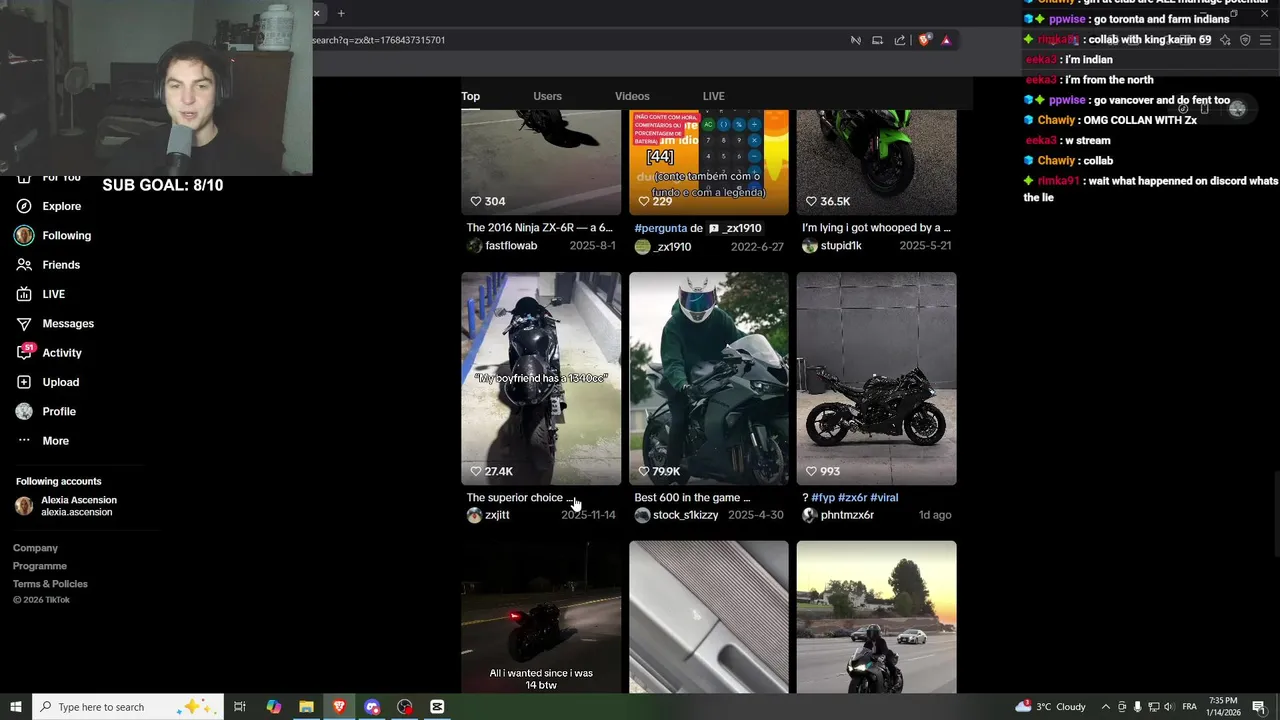Open the clock showing 7:35 PM
This screenshot has height=720, width=1280.
pyautogui.click(x=1223, y=707)
